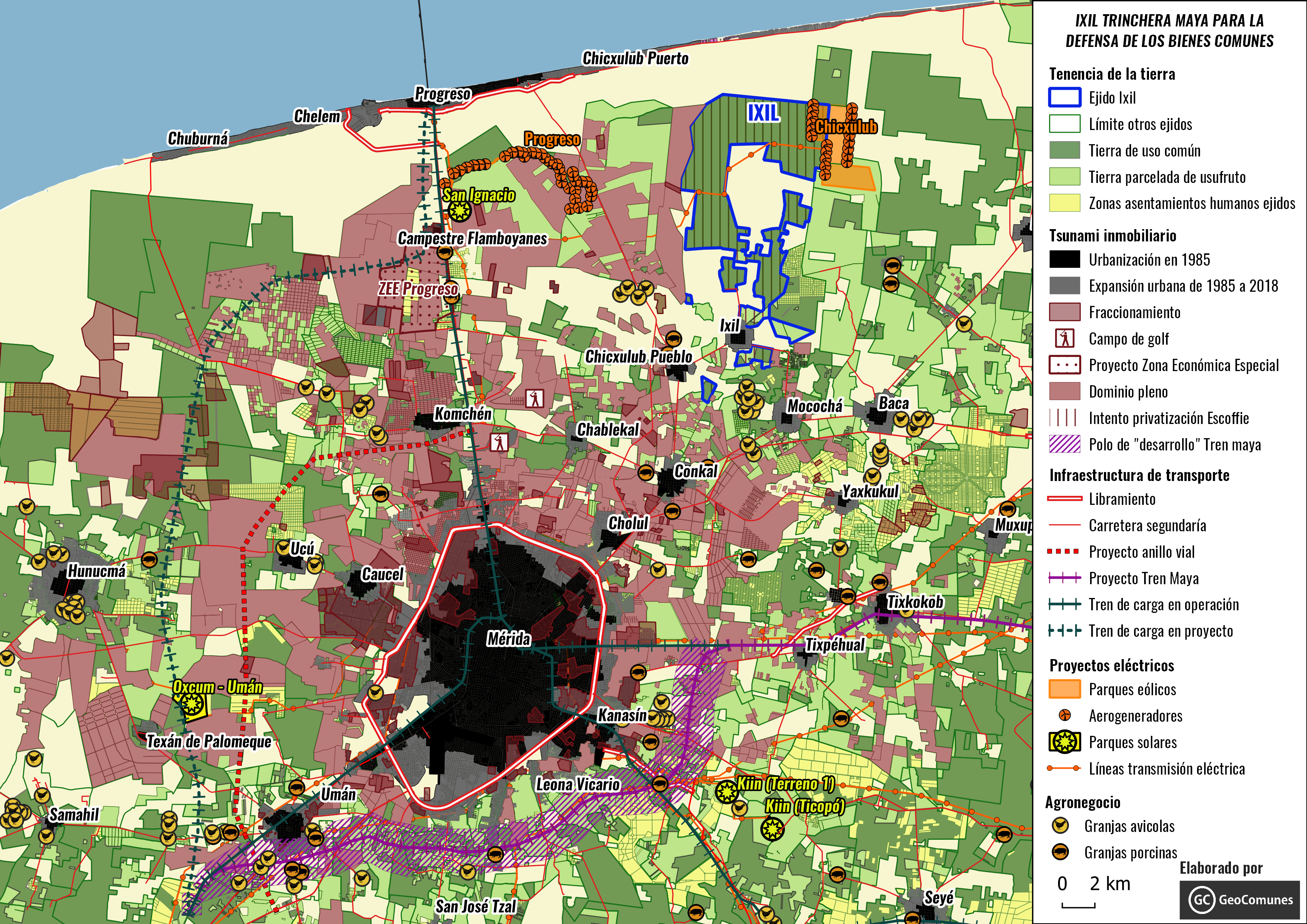Screen dimensions: 1307x924
Task: Click the Parques eólicos orange swatch
Action: click(x=1064, y=689)
